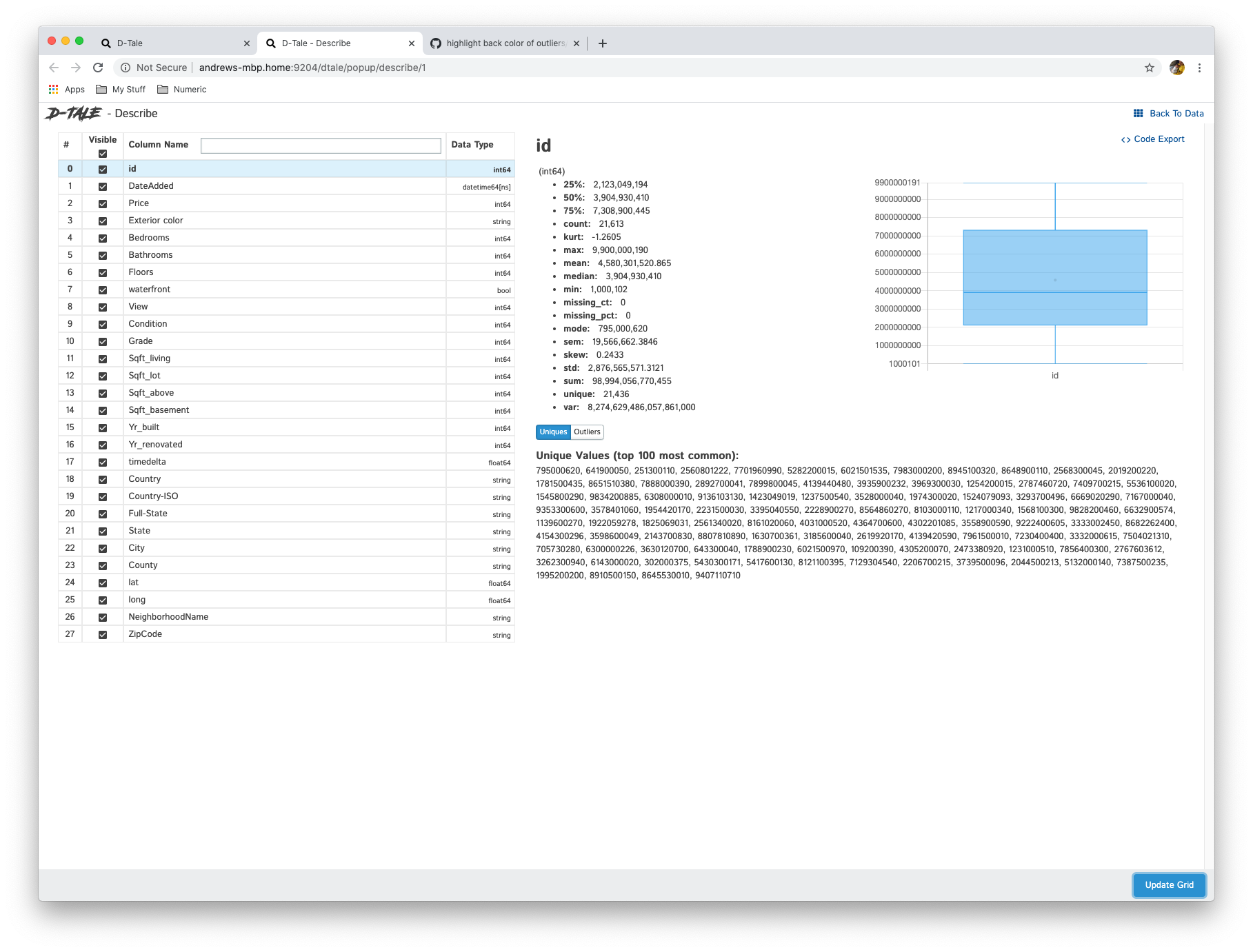Click the Column Name search field
Screen dimensions: 1253x952
(321, 145)
